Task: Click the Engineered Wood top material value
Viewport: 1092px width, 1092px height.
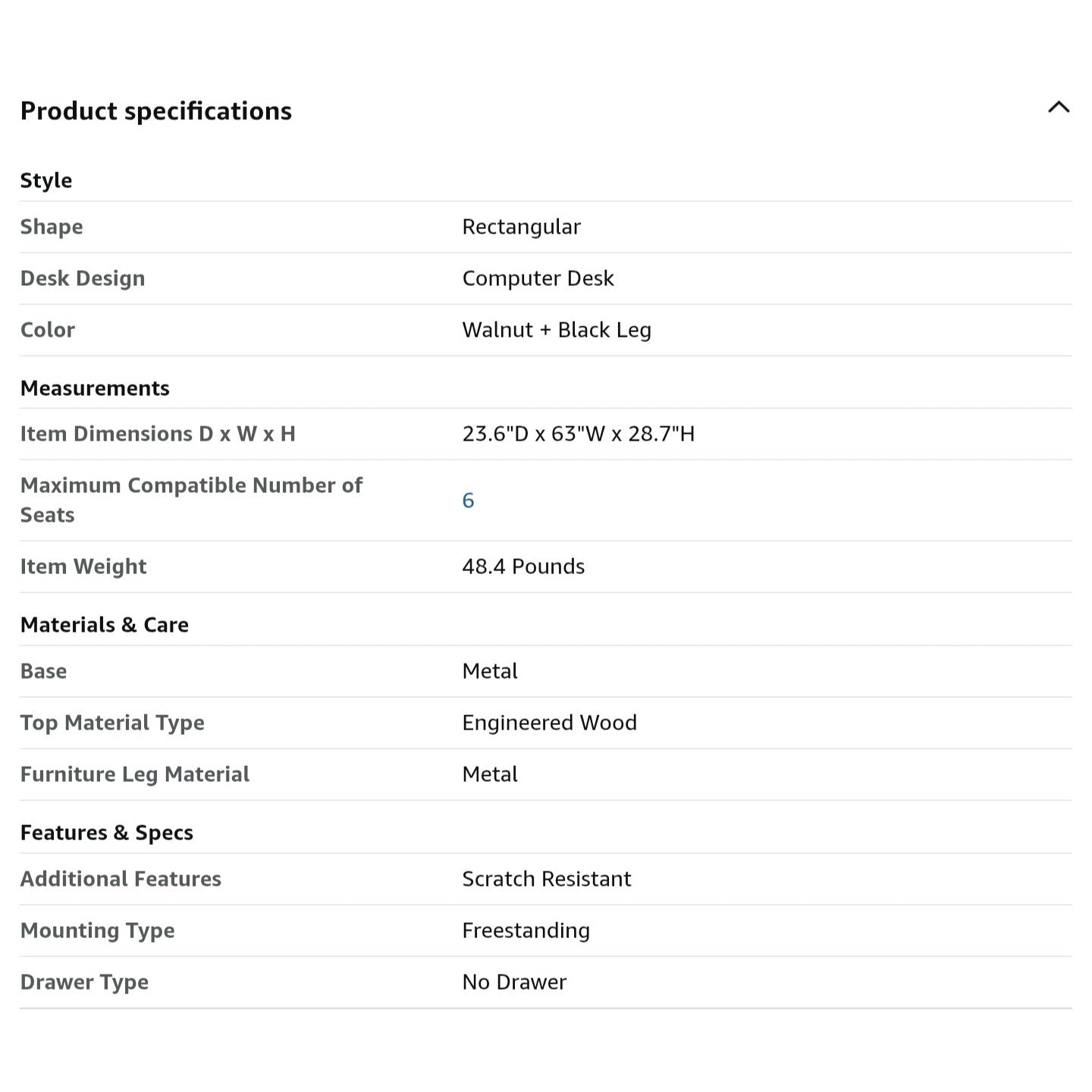Action: point(550,723)
